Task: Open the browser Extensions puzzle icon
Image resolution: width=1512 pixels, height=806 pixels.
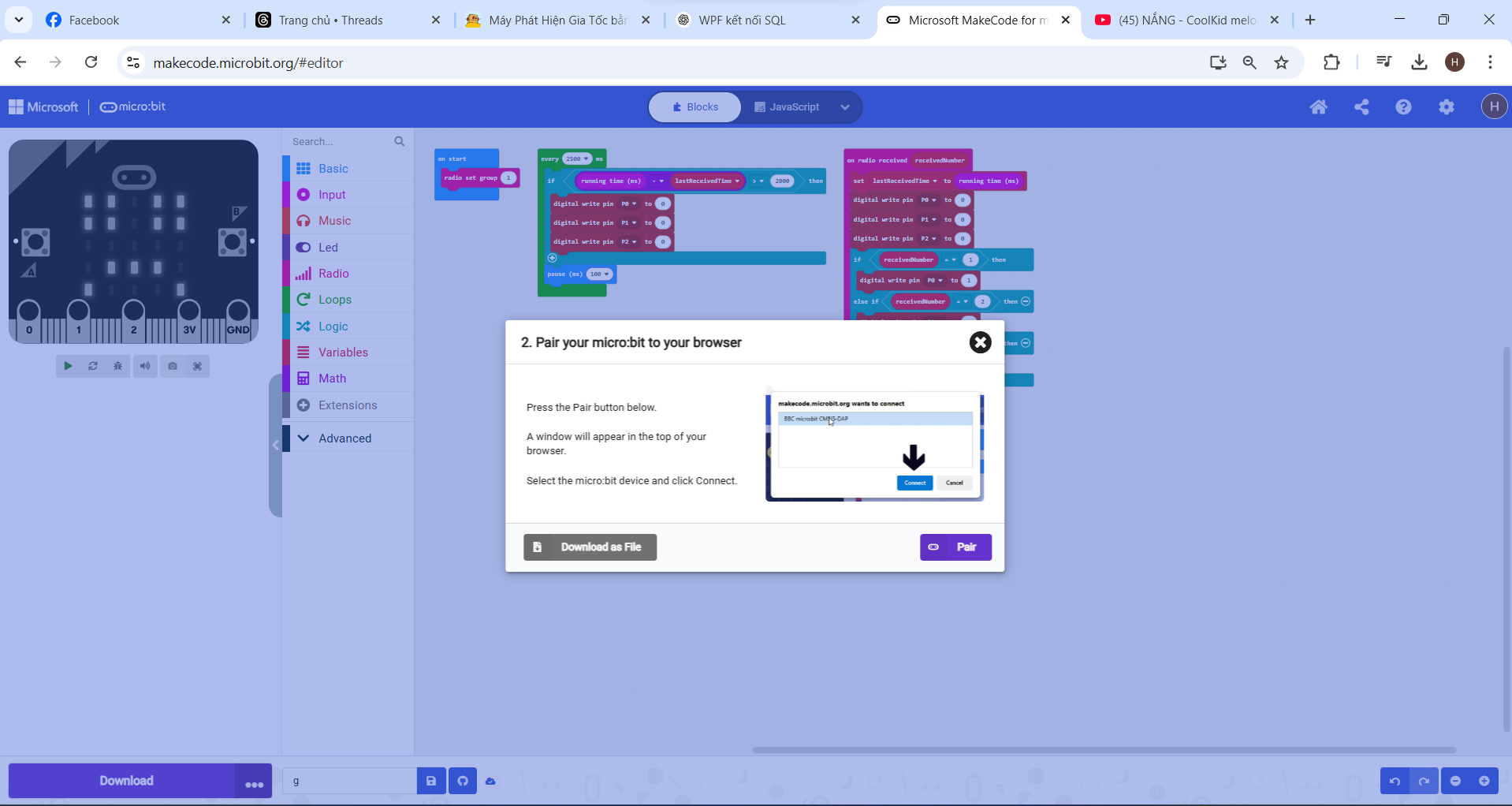Action: pyautogui.click(x=1331, y=62)
